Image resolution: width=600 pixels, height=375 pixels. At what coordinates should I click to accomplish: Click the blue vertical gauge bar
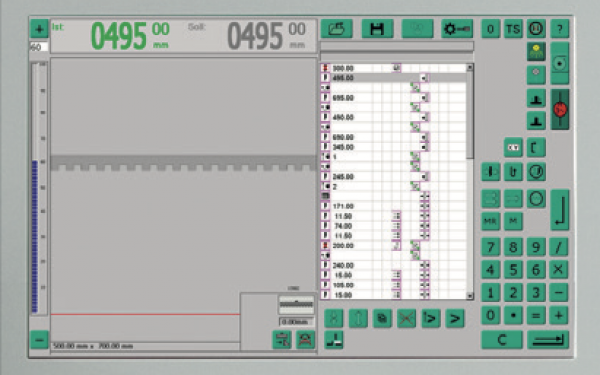pos(35,236)
